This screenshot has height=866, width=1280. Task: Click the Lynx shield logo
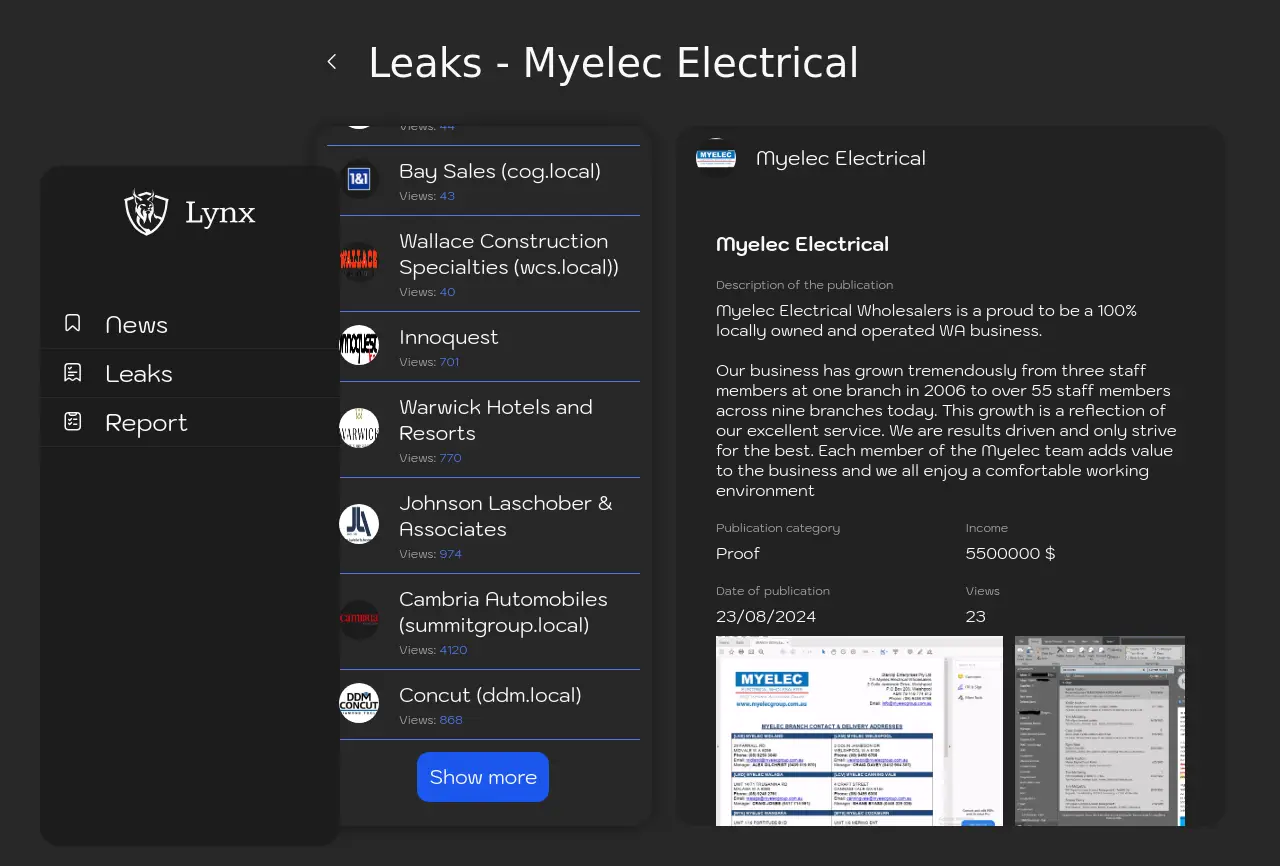pos(146,213)
